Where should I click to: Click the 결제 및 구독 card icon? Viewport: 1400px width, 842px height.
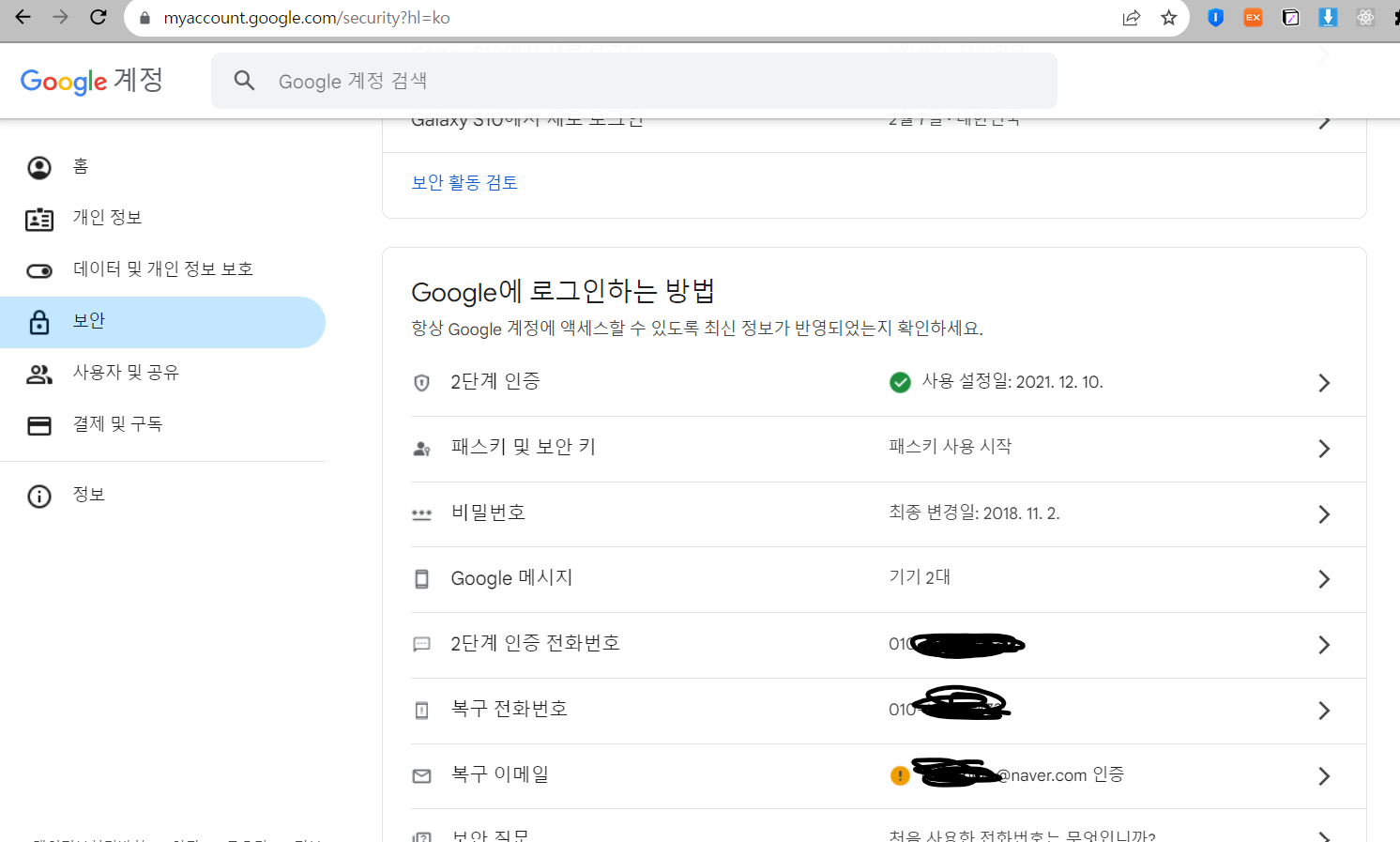click(39, 425)
